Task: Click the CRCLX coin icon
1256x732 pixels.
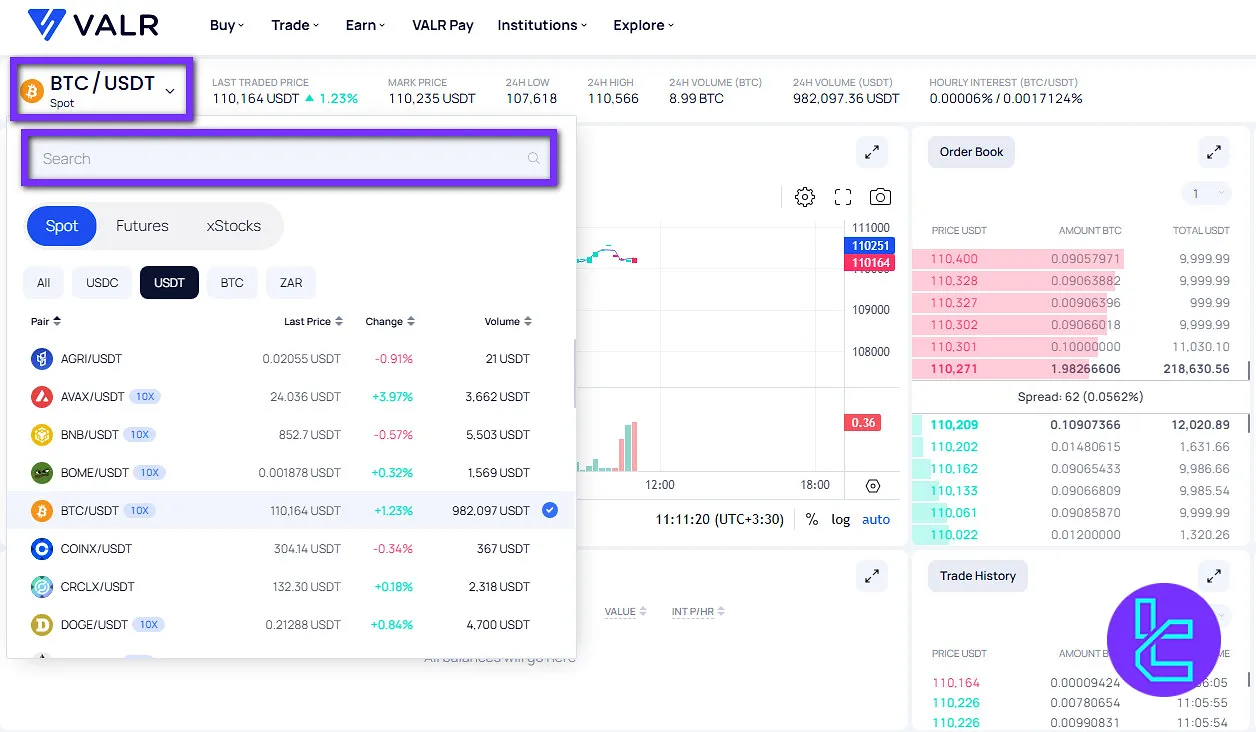Action: 42,586
